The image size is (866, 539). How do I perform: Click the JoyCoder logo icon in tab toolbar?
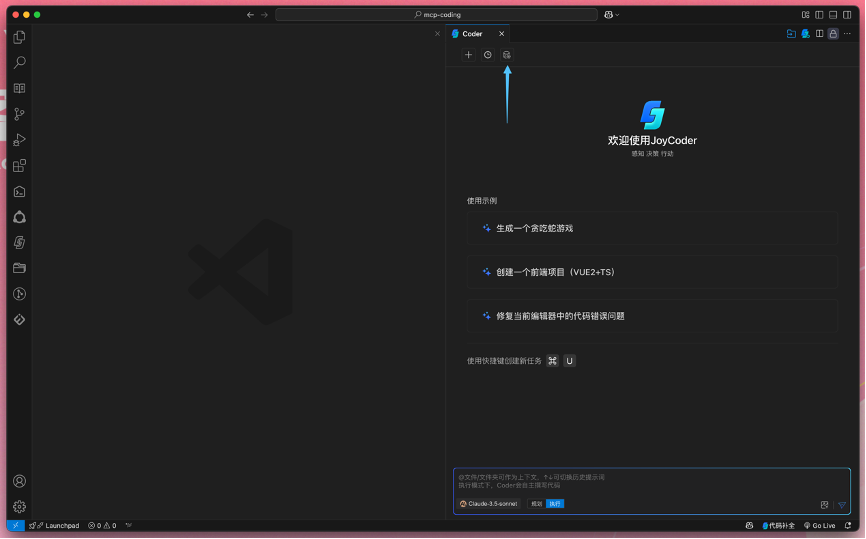pyautogui.click(x=805, y=34)
